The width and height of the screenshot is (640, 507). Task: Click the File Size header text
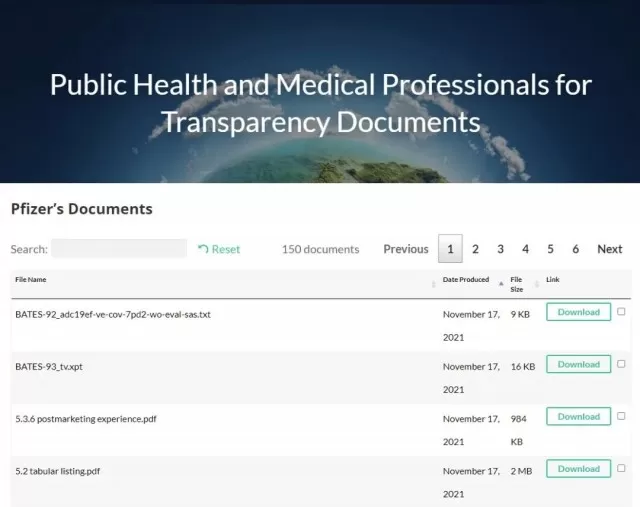(x=516, y=284)
